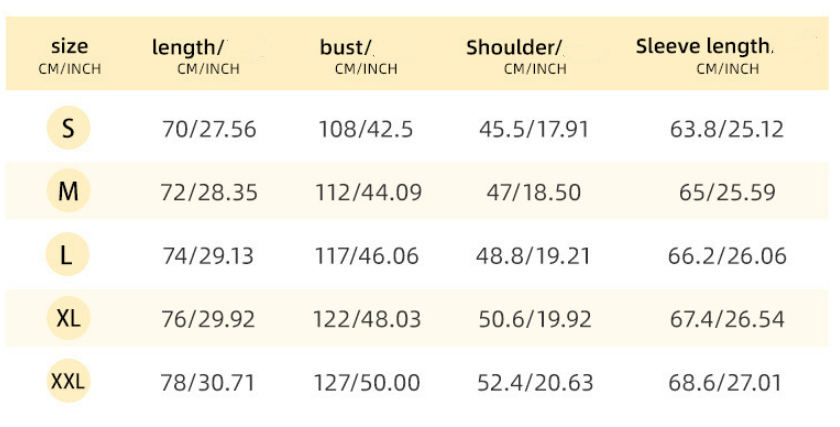Click shoulder value 45.5/17.91

tap(533, 129)
